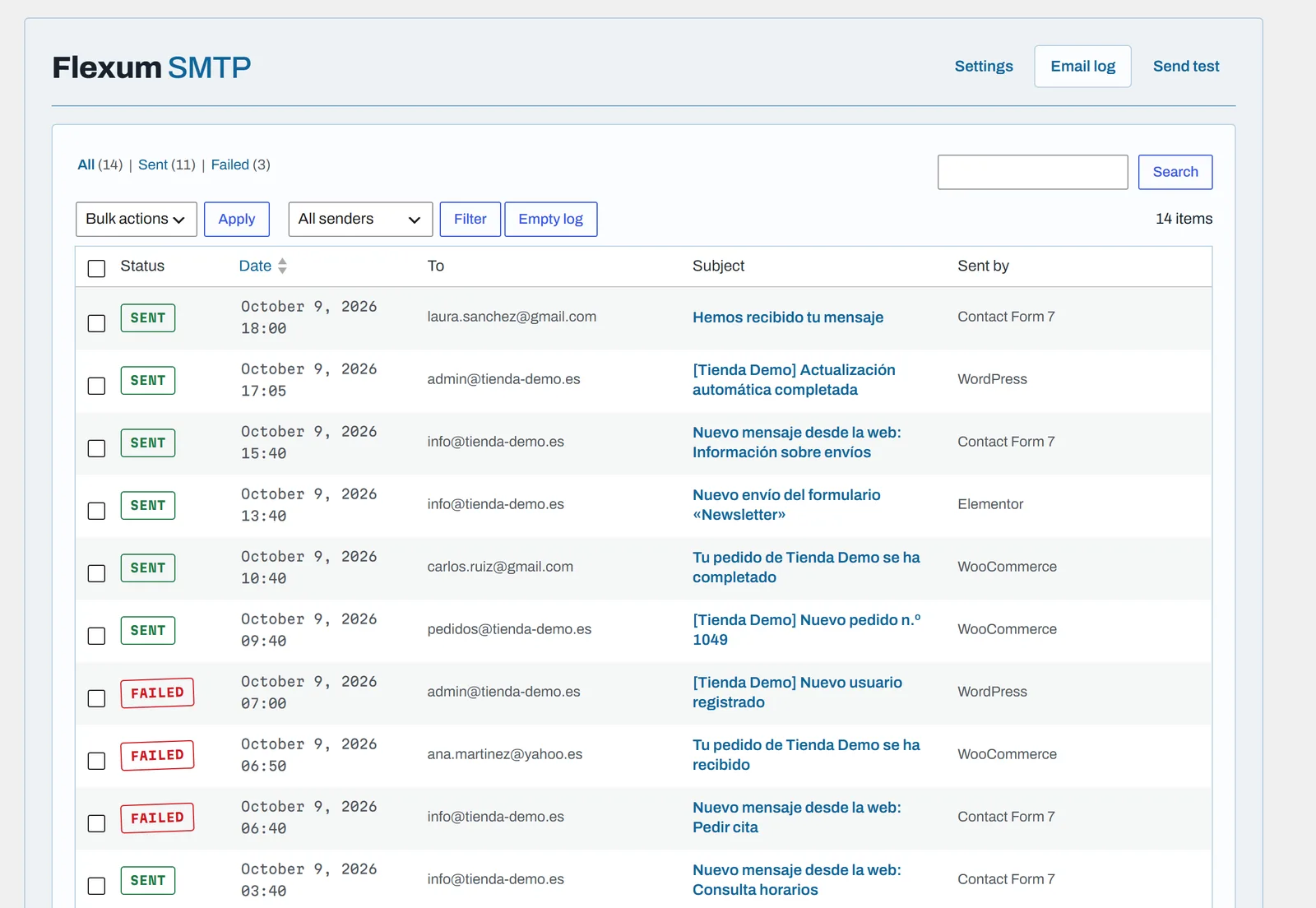Focus the email log search field
This screenshot has height=908, width=1316.
click(x=1032, y=172)
